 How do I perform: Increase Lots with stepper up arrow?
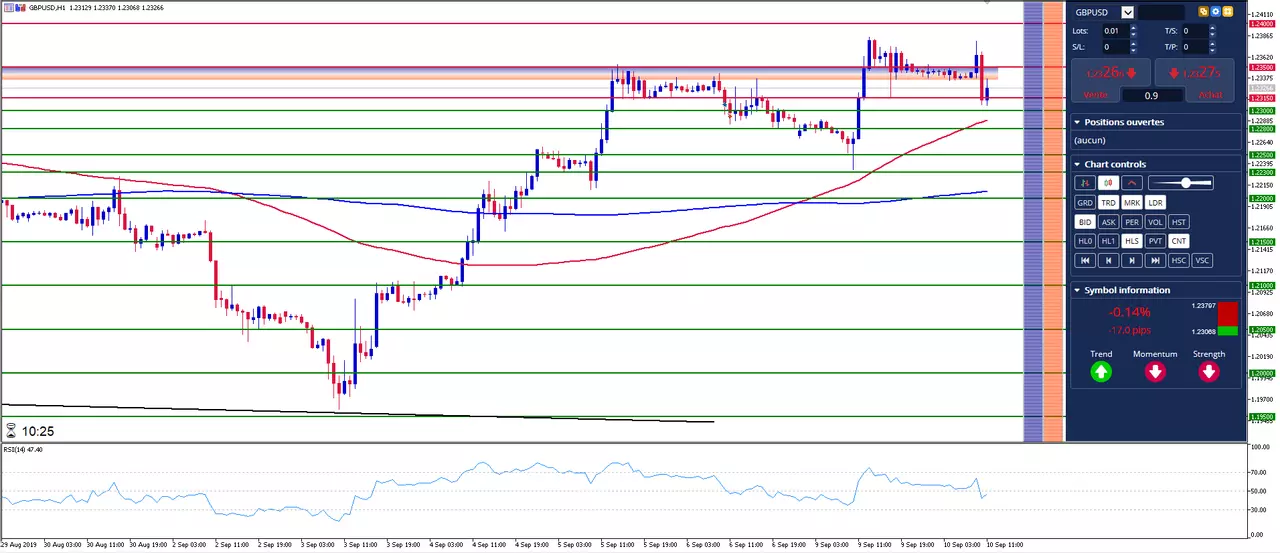1133,27
